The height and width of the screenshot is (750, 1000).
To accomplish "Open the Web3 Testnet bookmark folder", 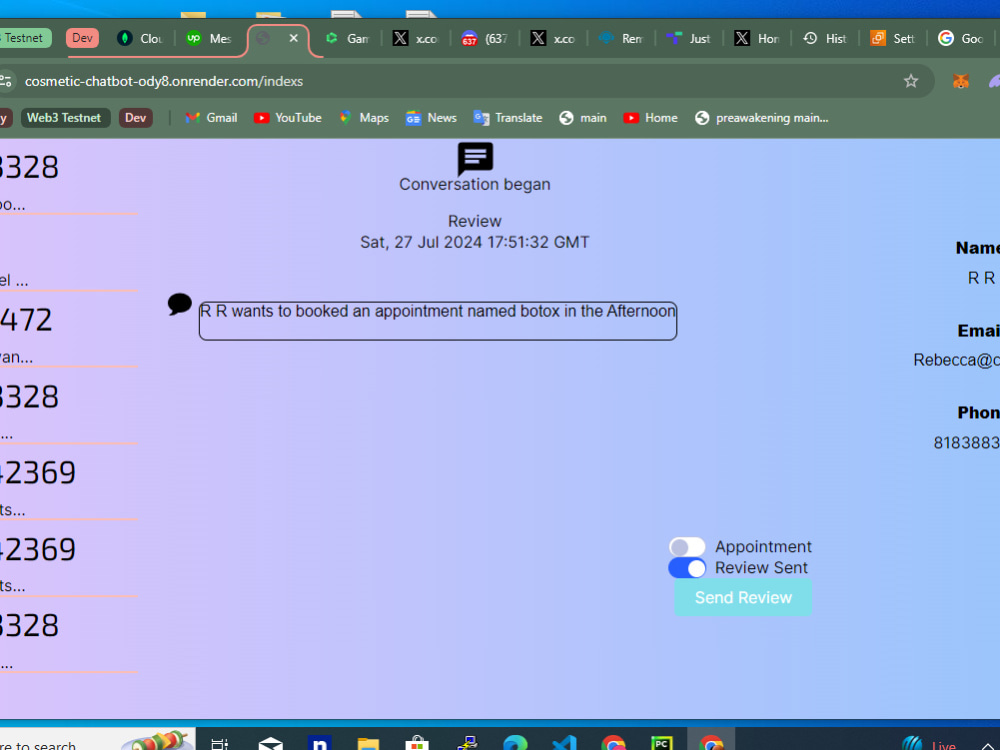I will [65, 117].
